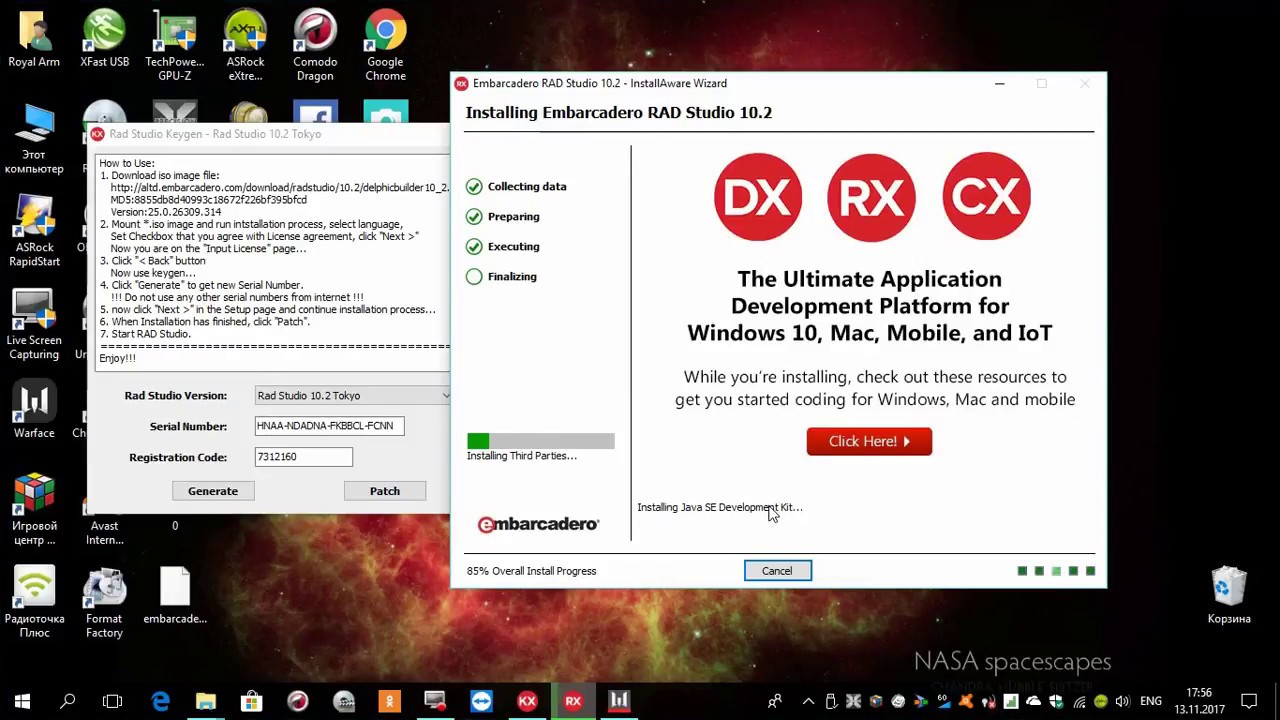Select the Google Chrome desktop shortcut
The height and width of the screenshot is (720, 1280).
click(385, 45)
